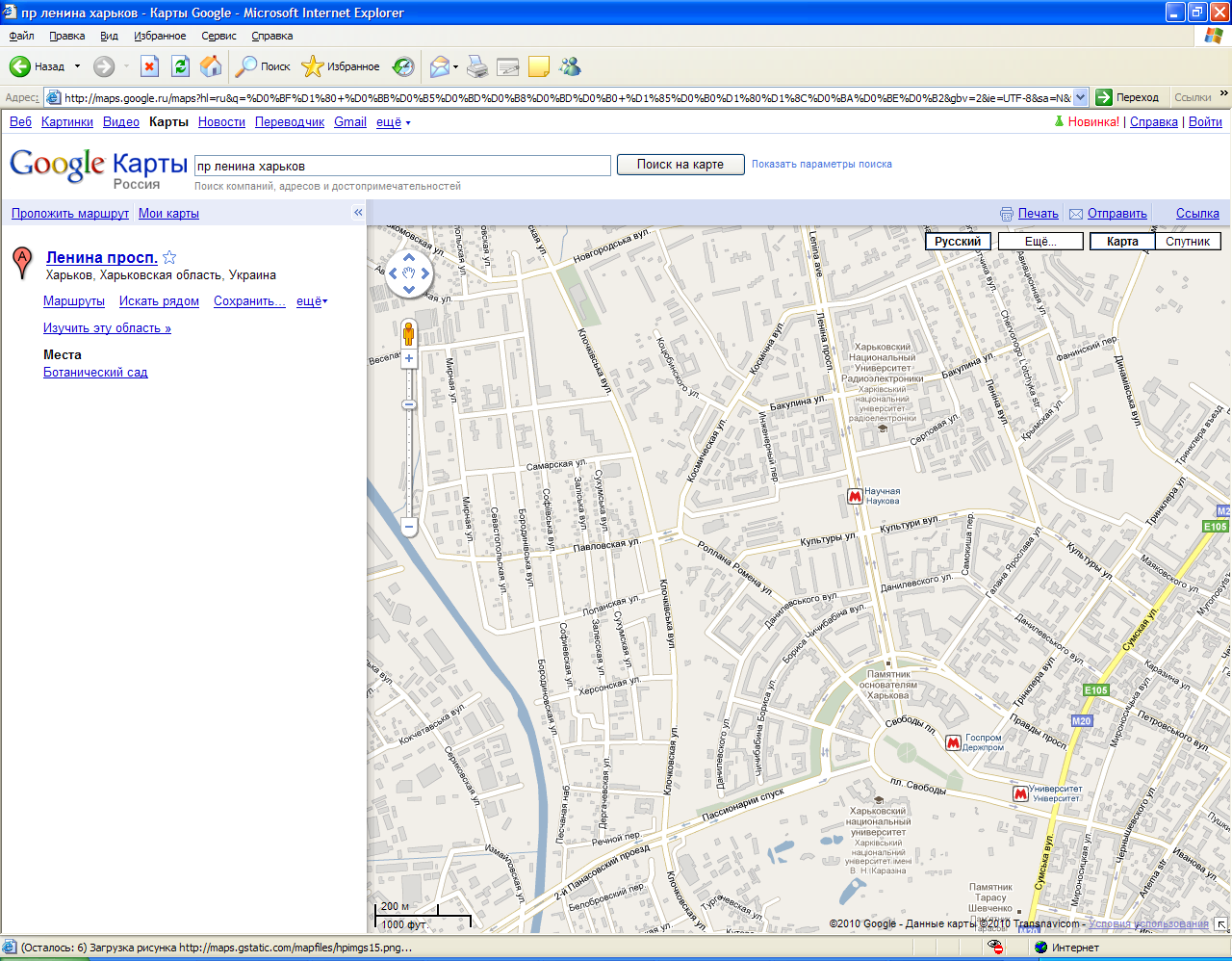Open the Справка menu
This screenshot has width=1232, height=961.
(272, 36)
